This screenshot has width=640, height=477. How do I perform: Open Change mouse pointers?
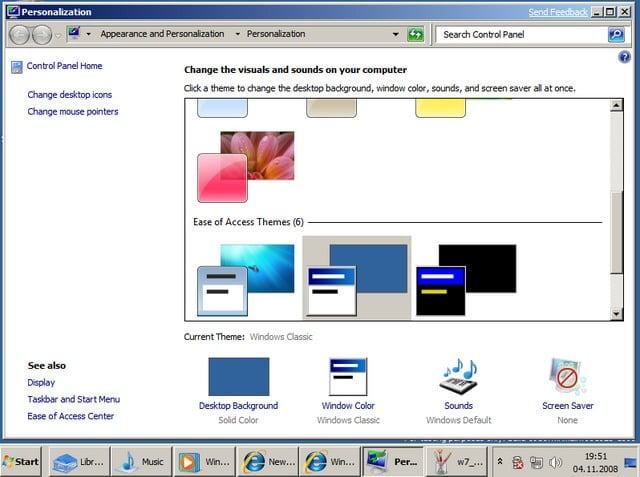73,112
